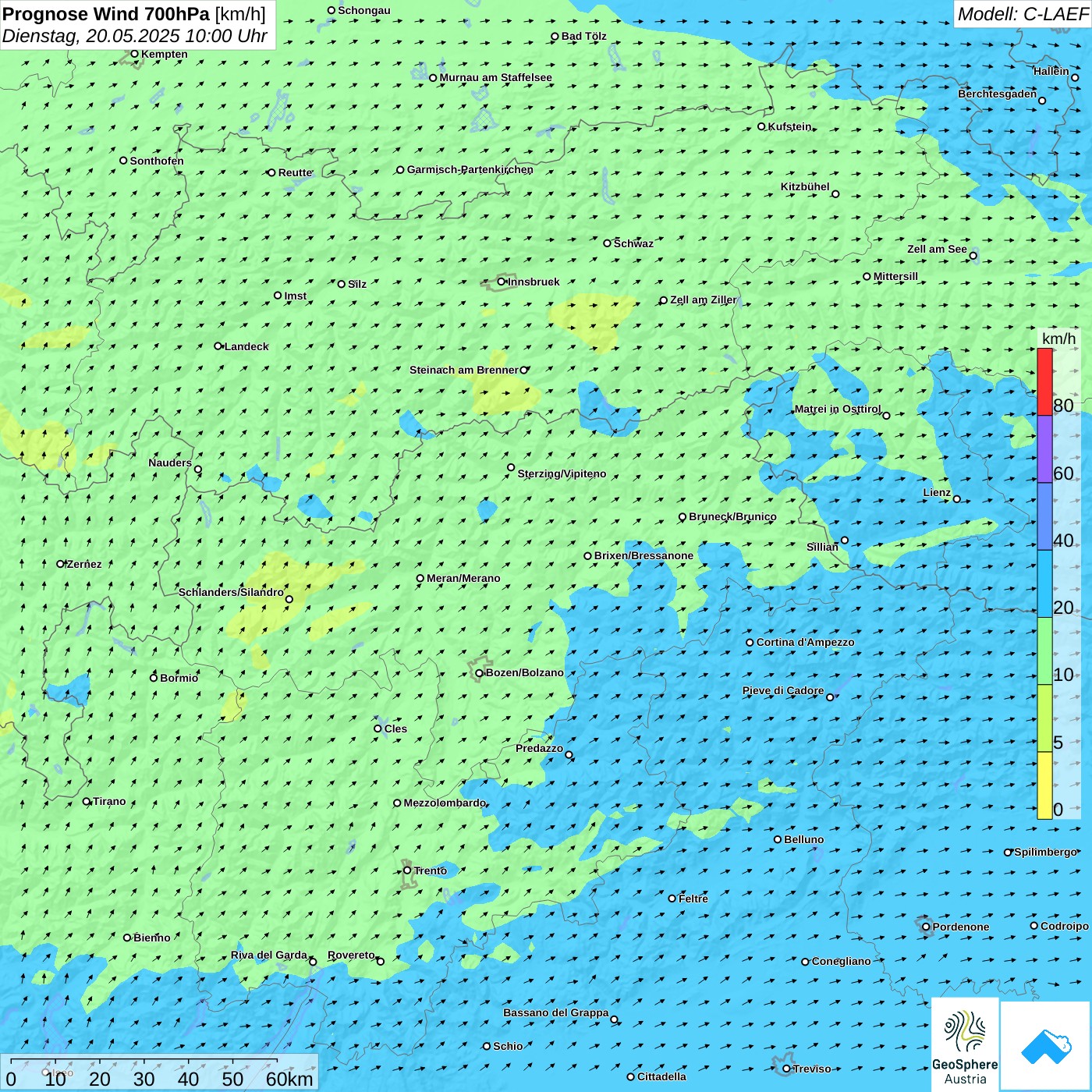Click the blue cloud logo in the corner
The height and width of the screenshot is (1092, 1092).
click(x=1046, y=1046)
